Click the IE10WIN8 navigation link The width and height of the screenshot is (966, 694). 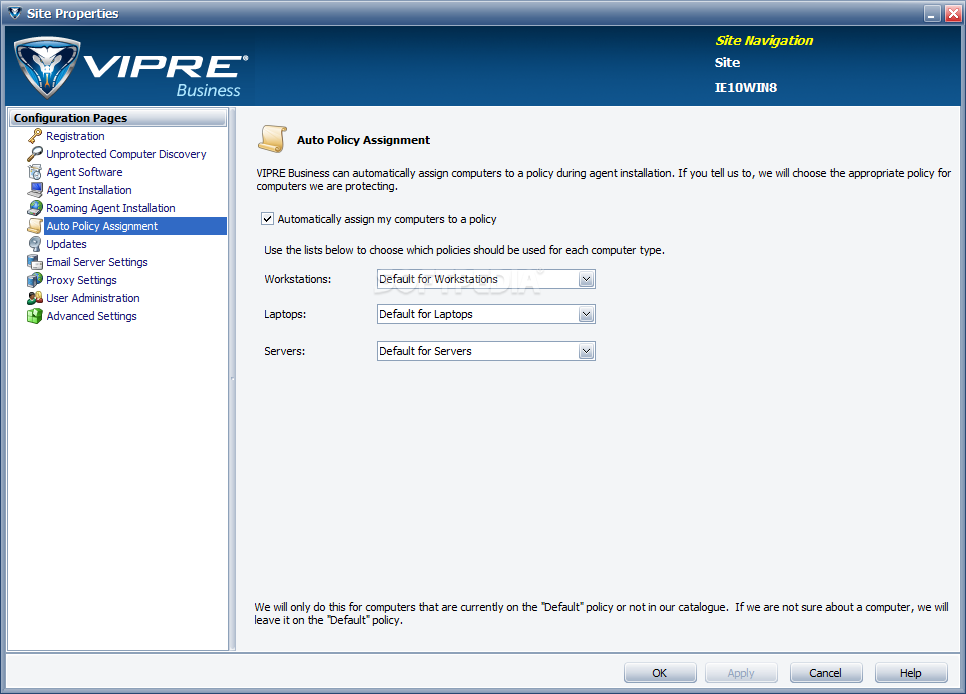pos(745,88)
